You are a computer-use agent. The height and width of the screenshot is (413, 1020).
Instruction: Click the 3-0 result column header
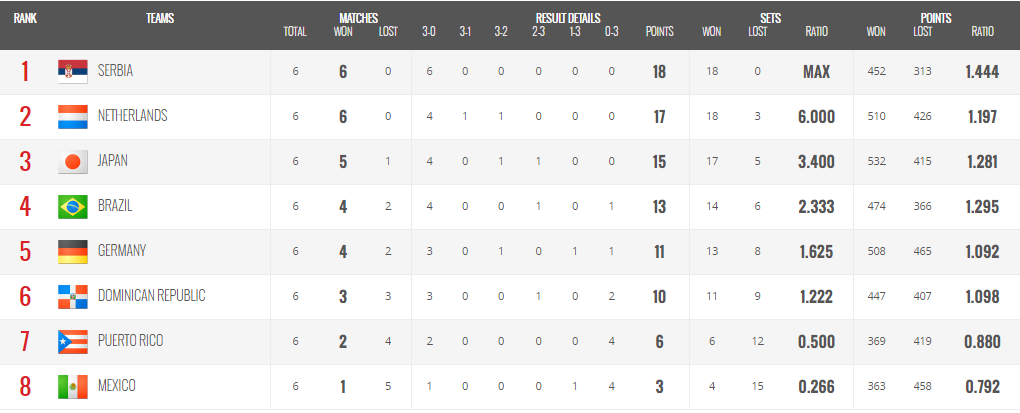coord(428,31)
